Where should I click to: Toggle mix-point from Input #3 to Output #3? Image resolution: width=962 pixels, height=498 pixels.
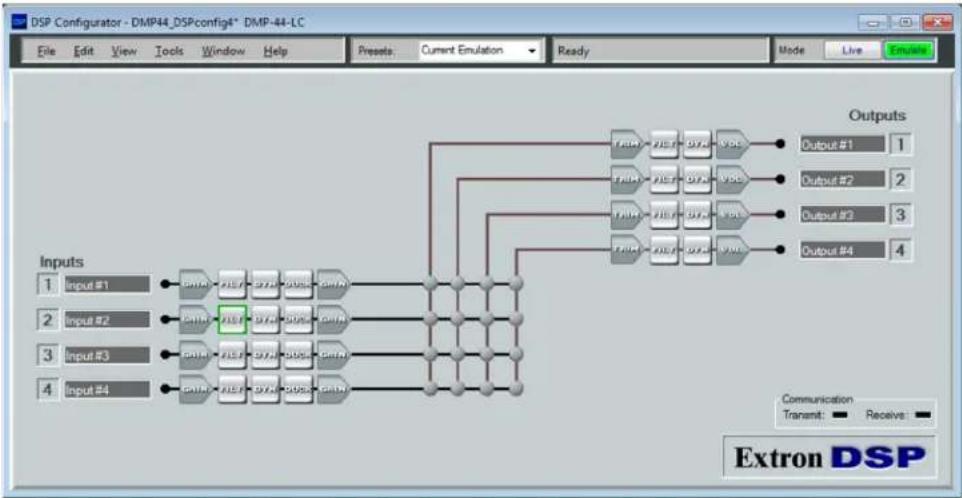487,354
